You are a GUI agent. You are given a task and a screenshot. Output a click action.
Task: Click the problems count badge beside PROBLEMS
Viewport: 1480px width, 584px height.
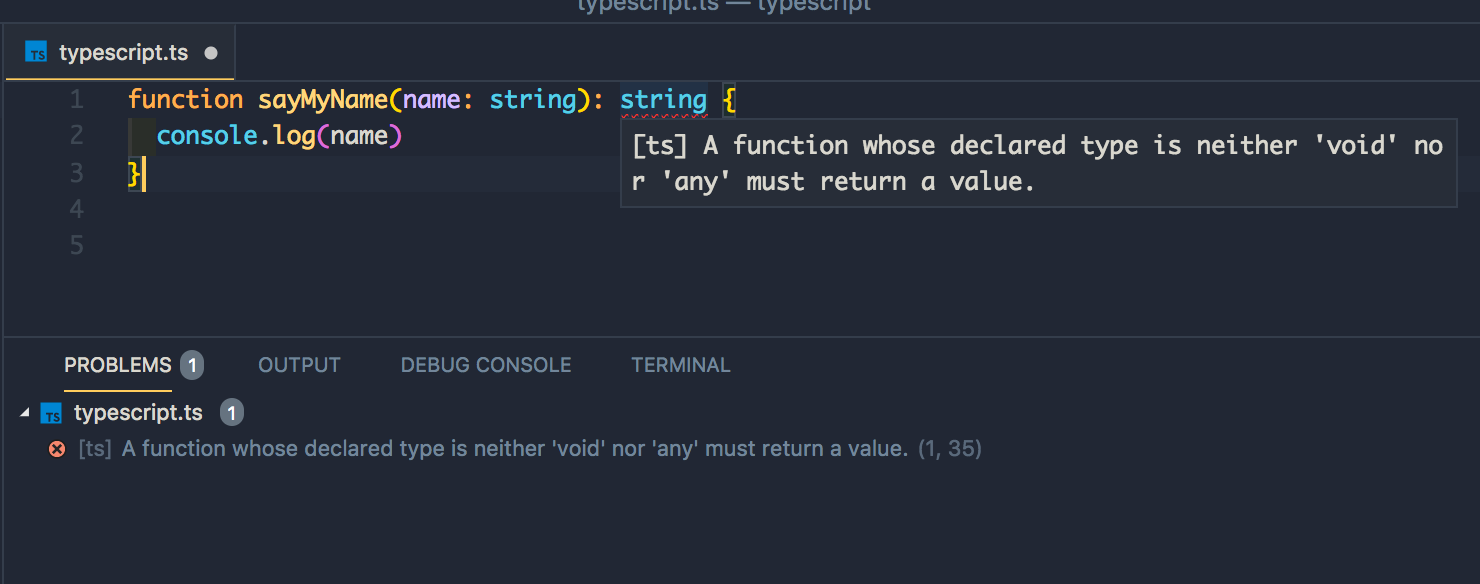coord(192,365)
